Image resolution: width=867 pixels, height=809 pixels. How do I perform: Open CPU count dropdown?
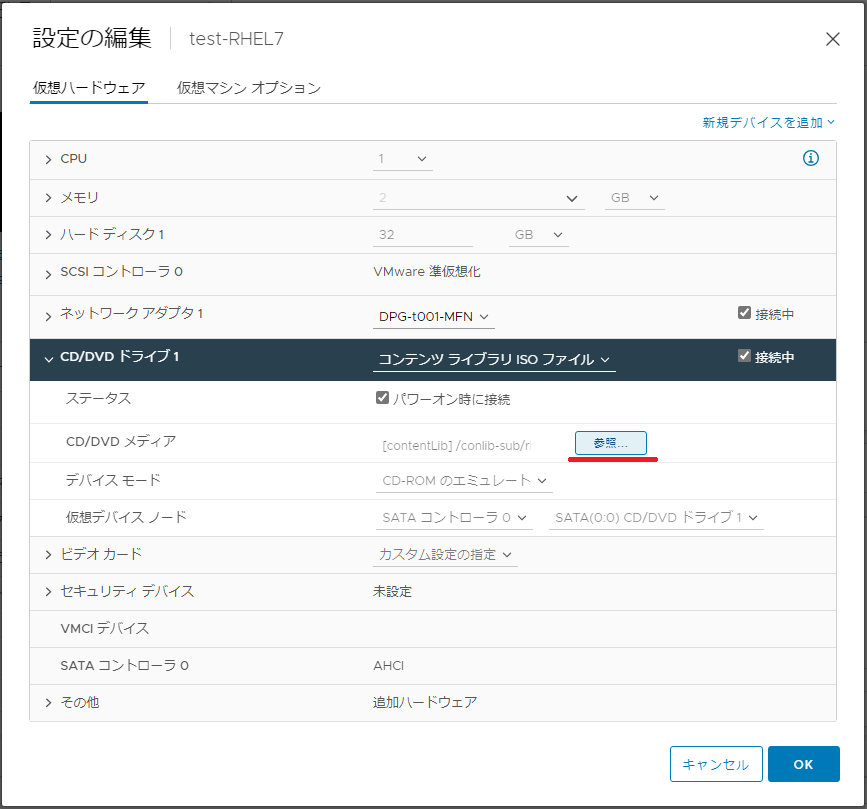pos(403,159)
